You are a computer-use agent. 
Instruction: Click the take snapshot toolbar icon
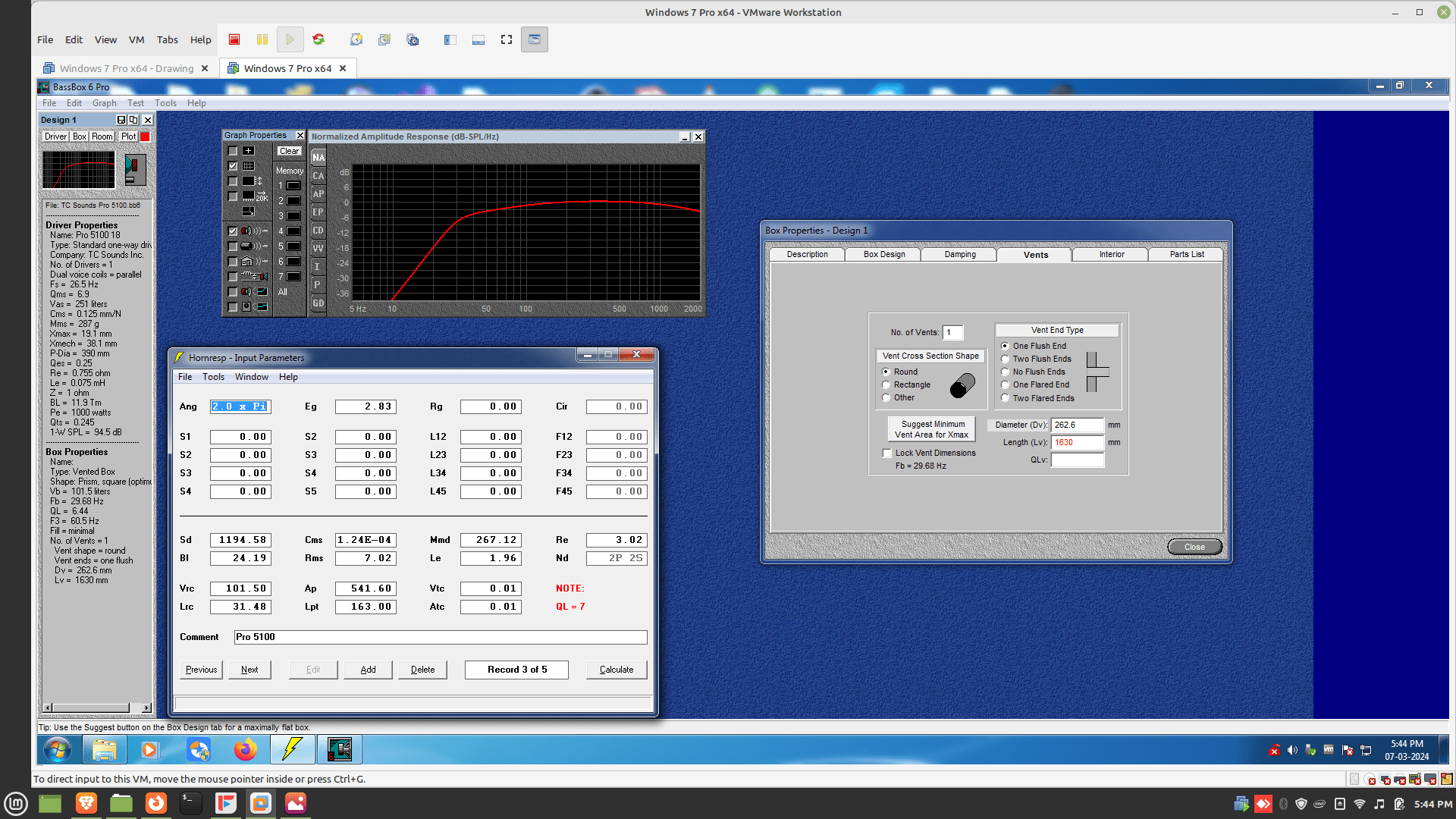pyautogui.click(x=356, y=39)
